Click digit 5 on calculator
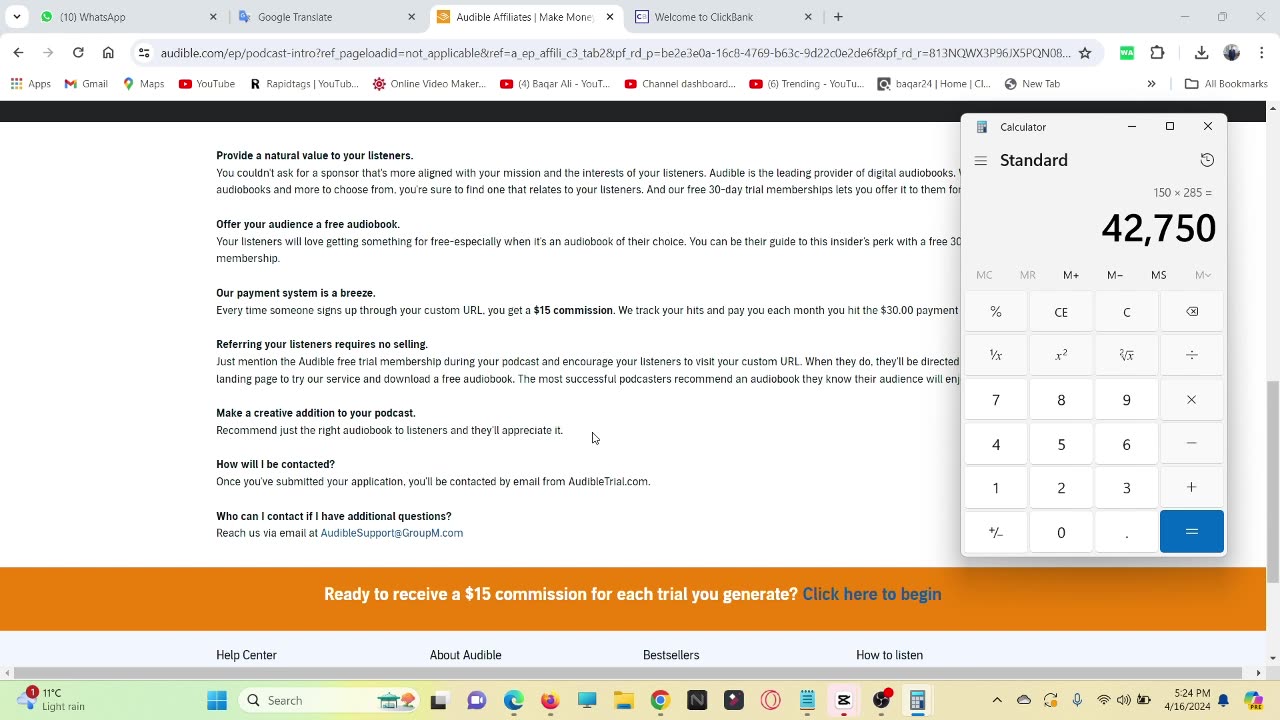 coord(1061,444)
